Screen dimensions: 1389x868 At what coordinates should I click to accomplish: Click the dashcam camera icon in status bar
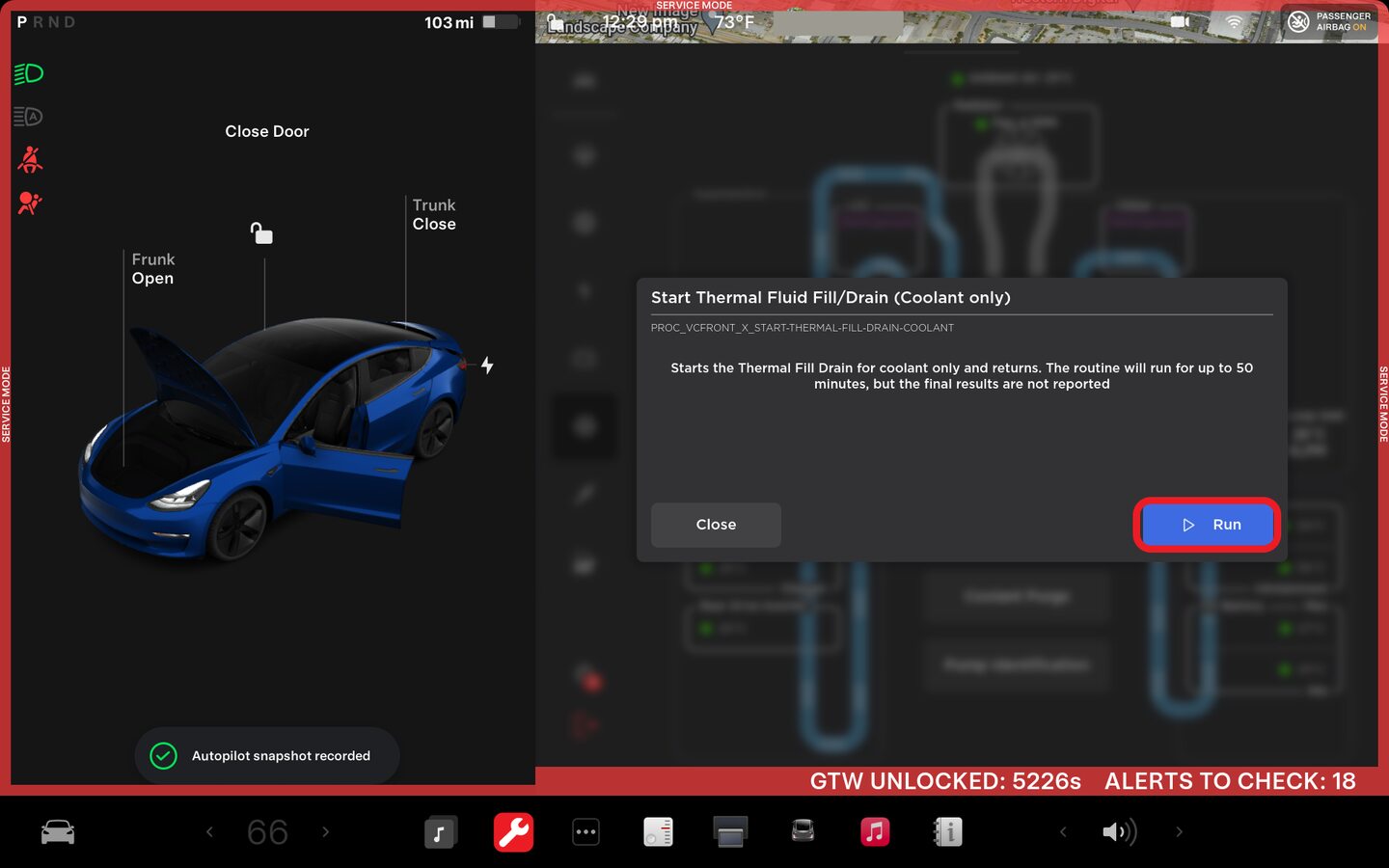tap(1179, 21)
